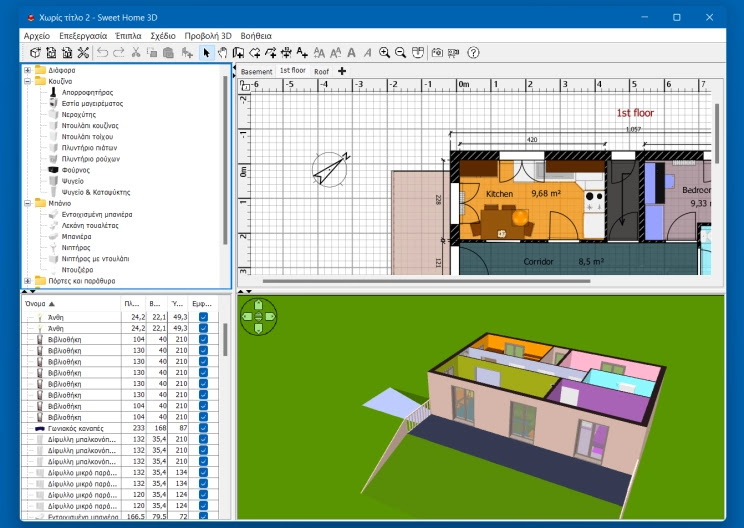Toggle visibility checkbox of topmost Δίφυλλη μπαλκονόπ... row
This screenshot has height=528, width=744.
point(204,439)
